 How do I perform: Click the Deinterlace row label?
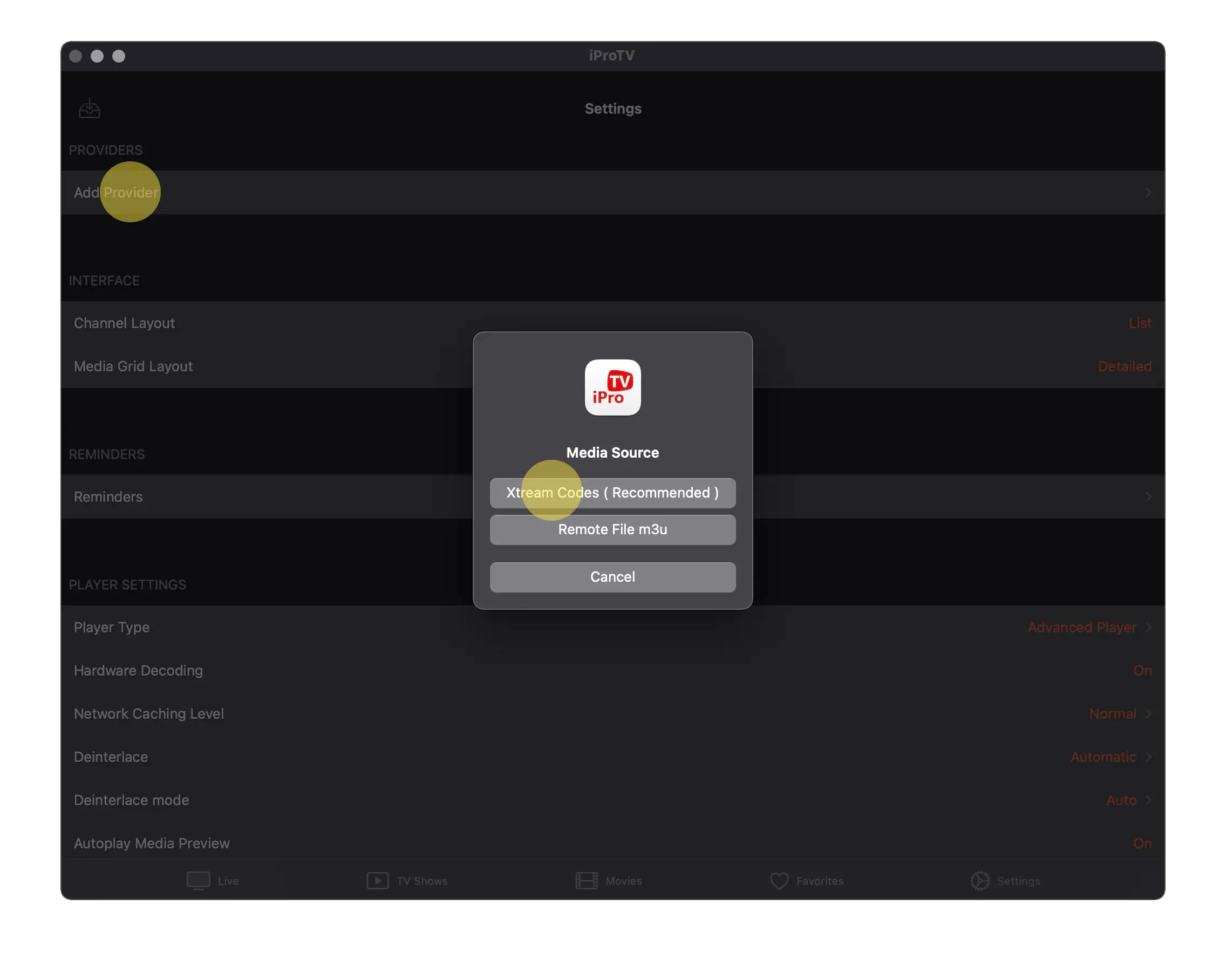click(x=111, y=757)
